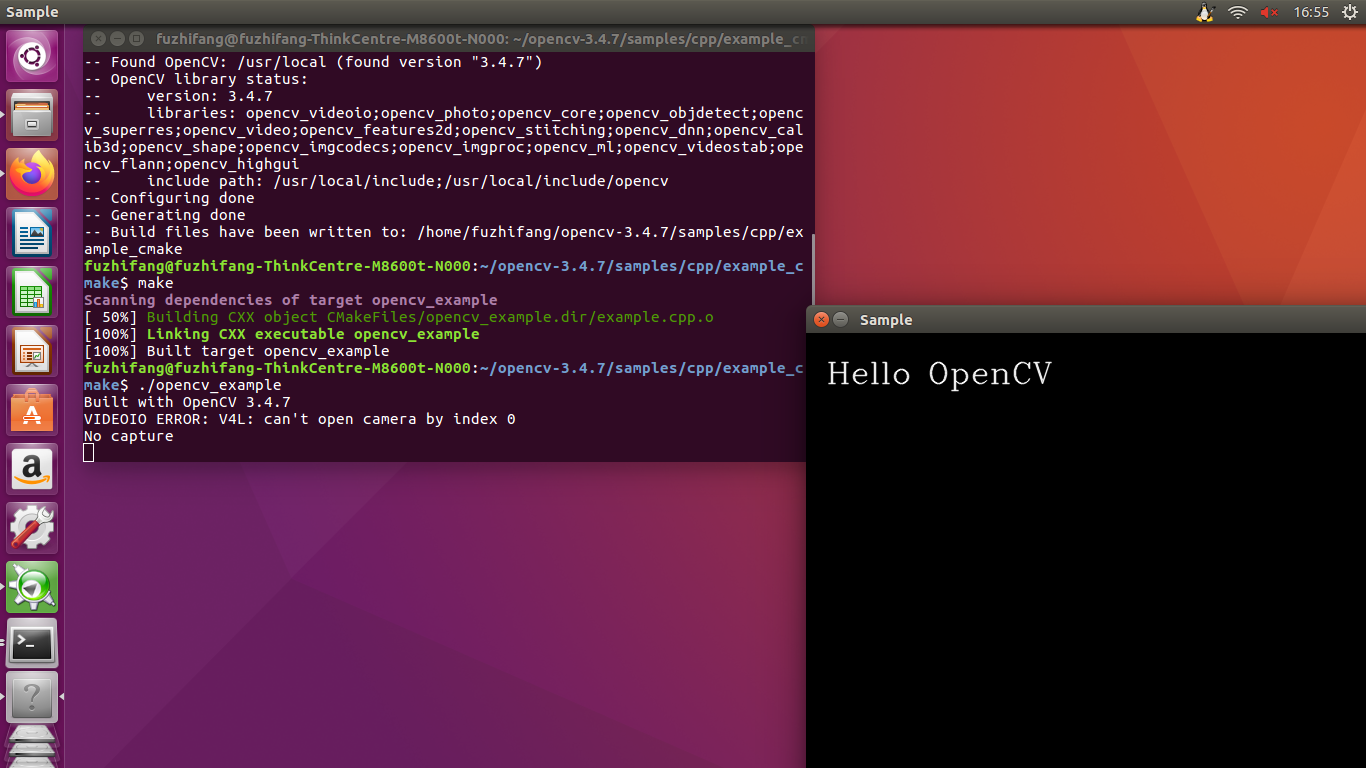Open the Ubuntu dash search launcher

coord(33,56)
